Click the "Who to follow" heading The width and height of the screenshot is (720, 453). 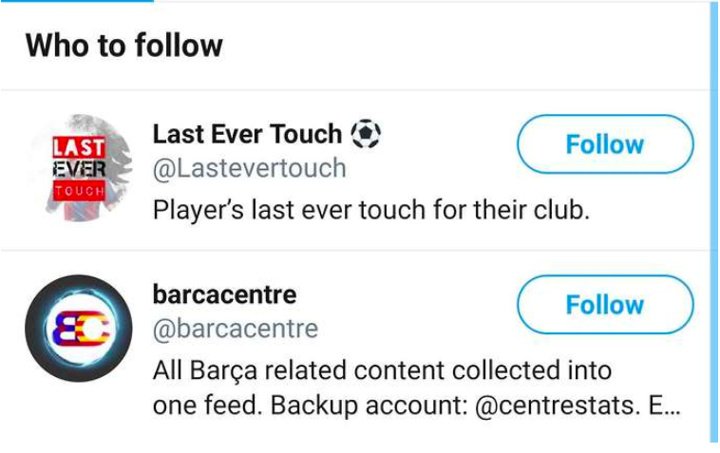[x=124, y=45]
